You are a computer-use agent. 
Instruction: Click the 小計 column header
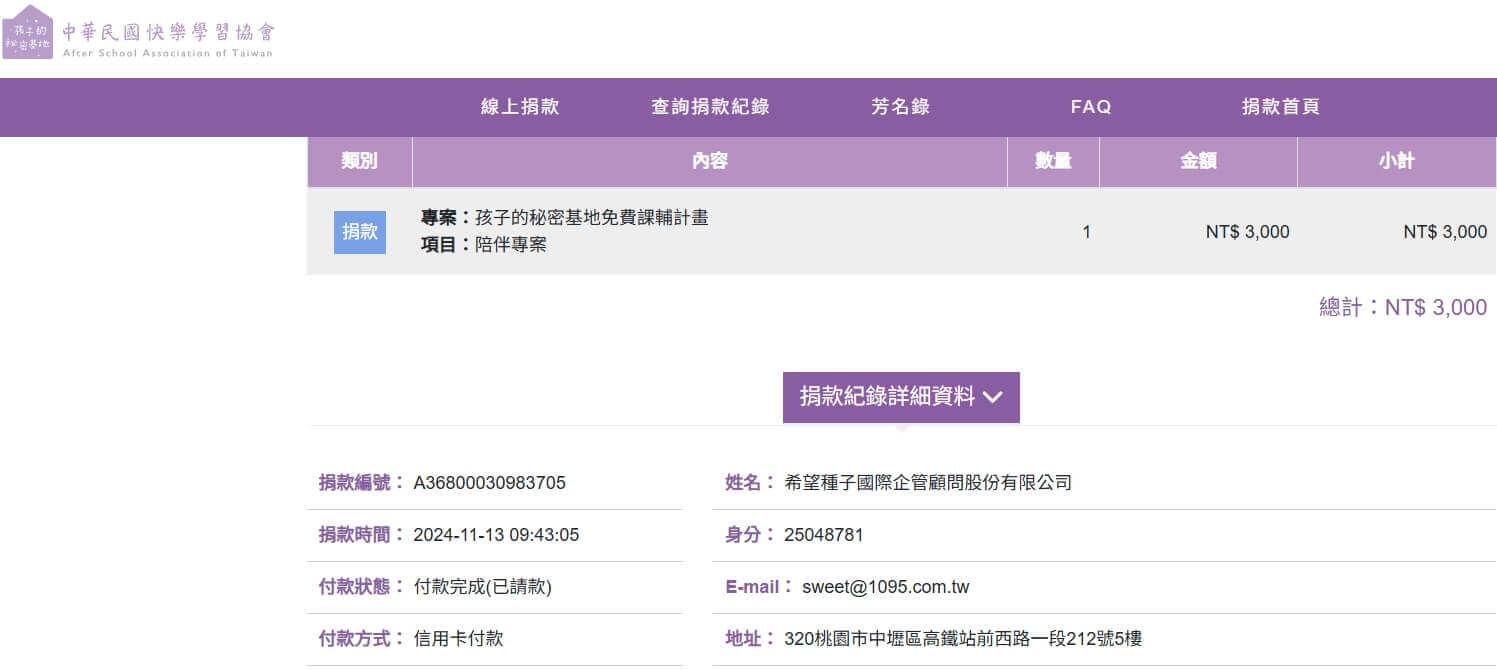[1396, 161]
